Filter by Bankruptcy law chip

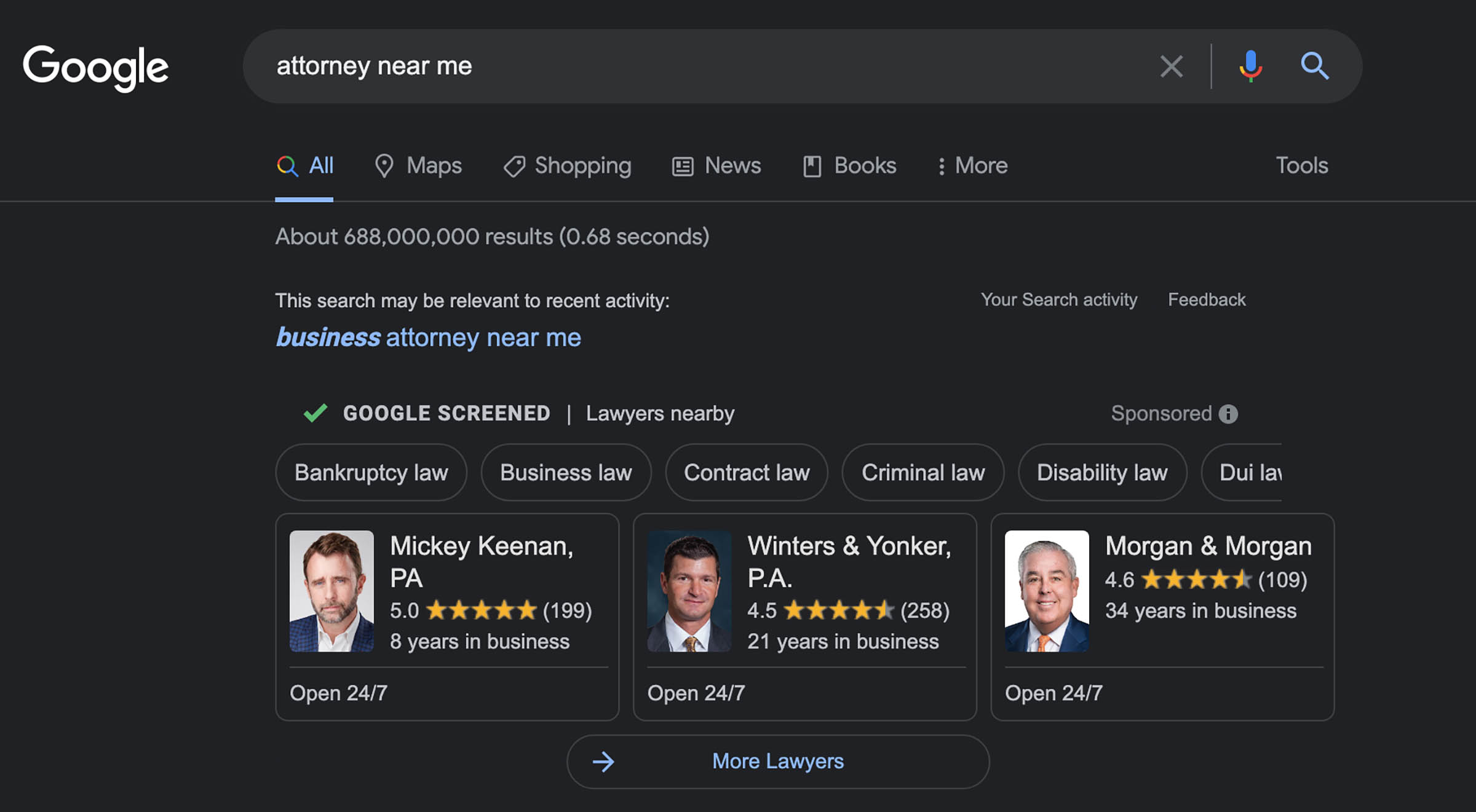coord(371,472)
